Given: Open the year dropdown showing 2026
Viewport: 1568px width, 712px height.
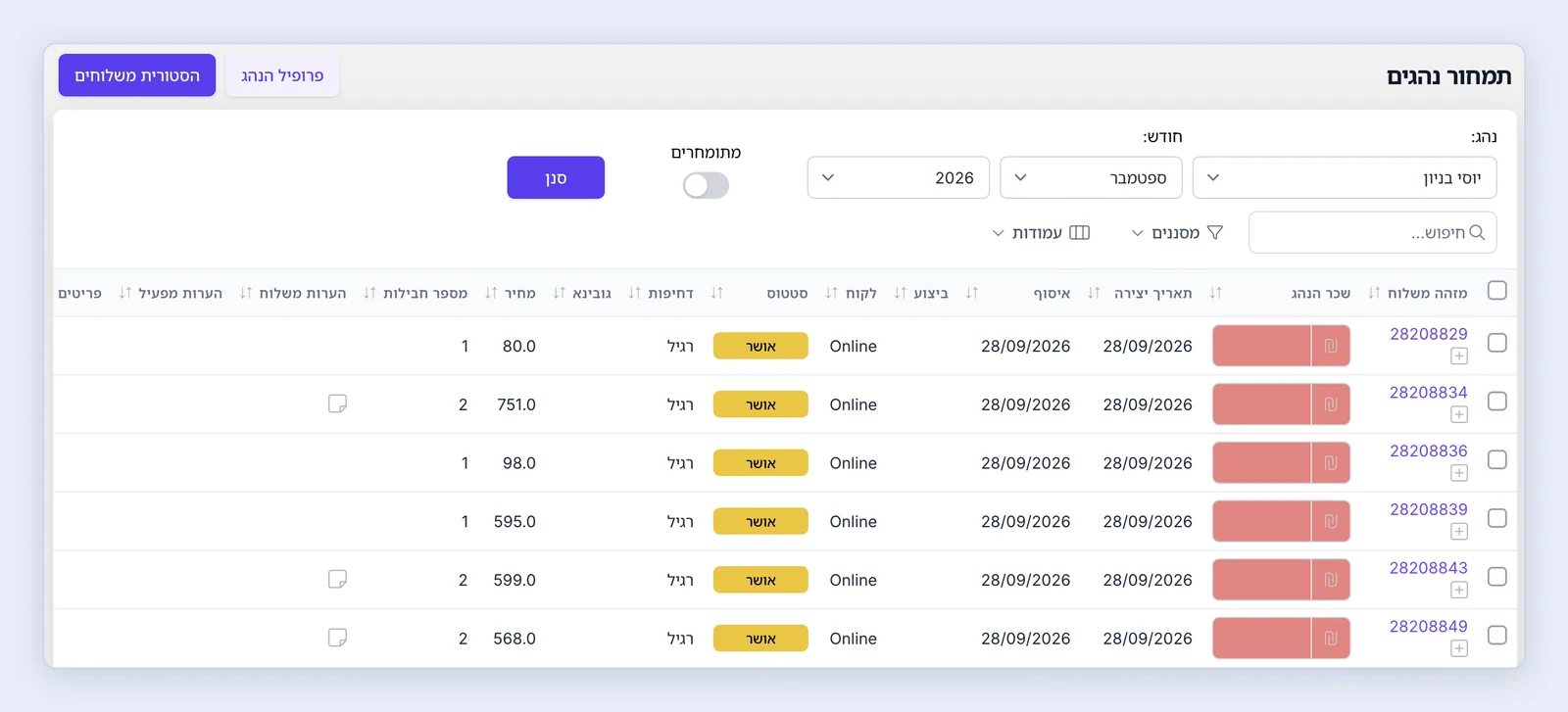Looking at the screenshot, I should (x=898, y=177).
